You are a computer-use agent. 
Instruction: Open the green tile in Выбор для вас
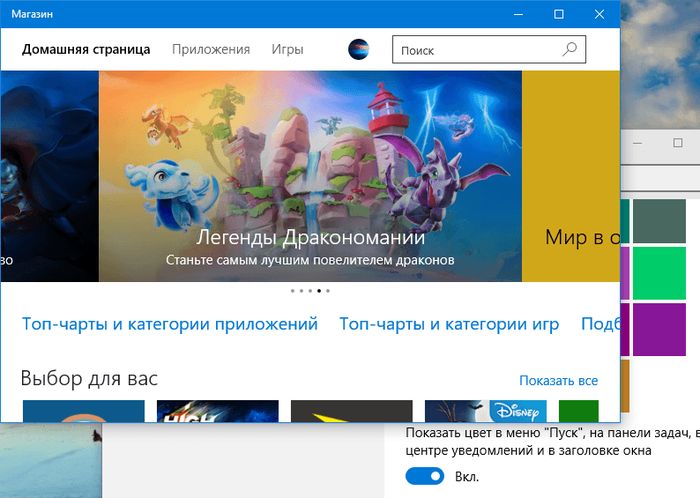(579, 411)
